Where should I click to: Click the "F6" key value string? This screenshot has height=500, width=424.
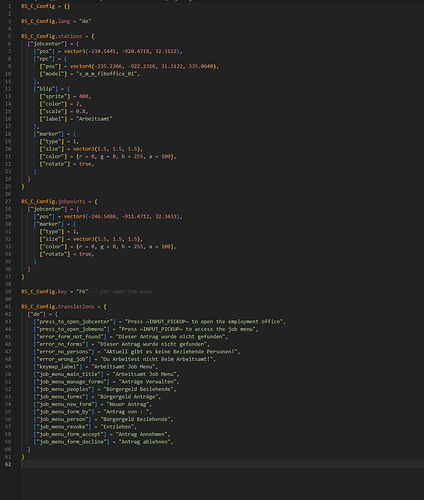(x=82, y=292)
